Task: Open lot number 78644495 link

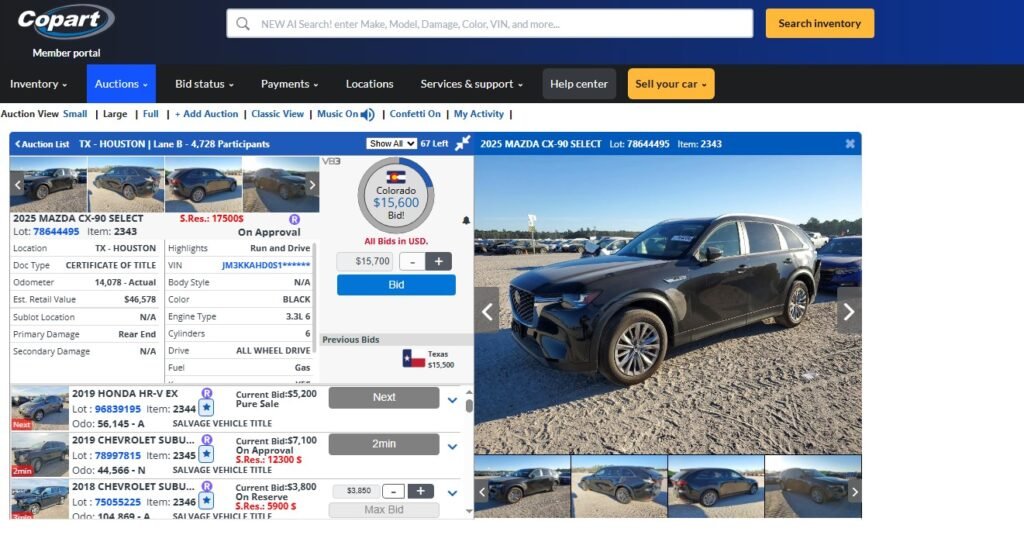Action: (56, 231)
